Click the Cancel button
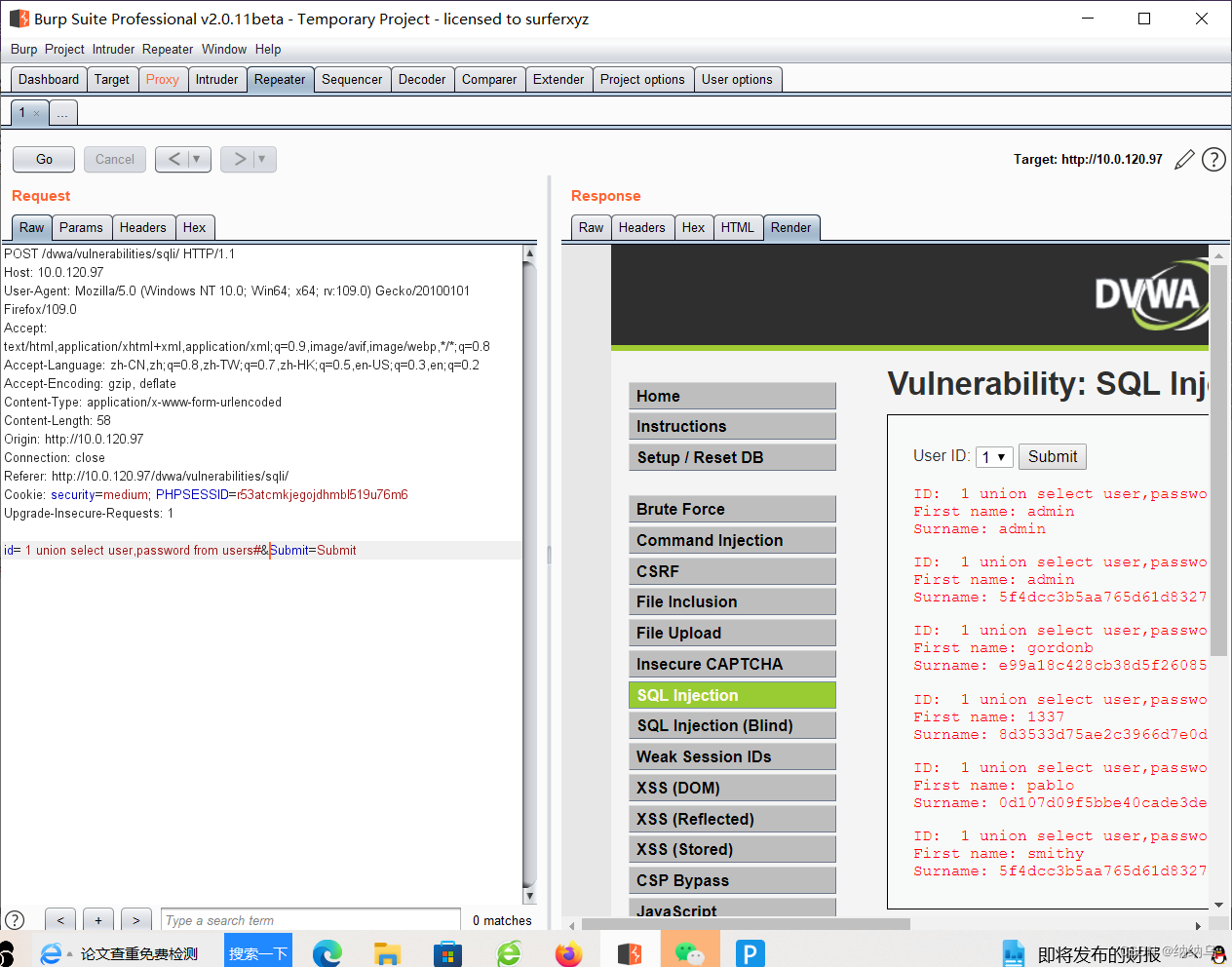Image resolution: width=1232 pixels, height=967 pixels. (115, 159)
